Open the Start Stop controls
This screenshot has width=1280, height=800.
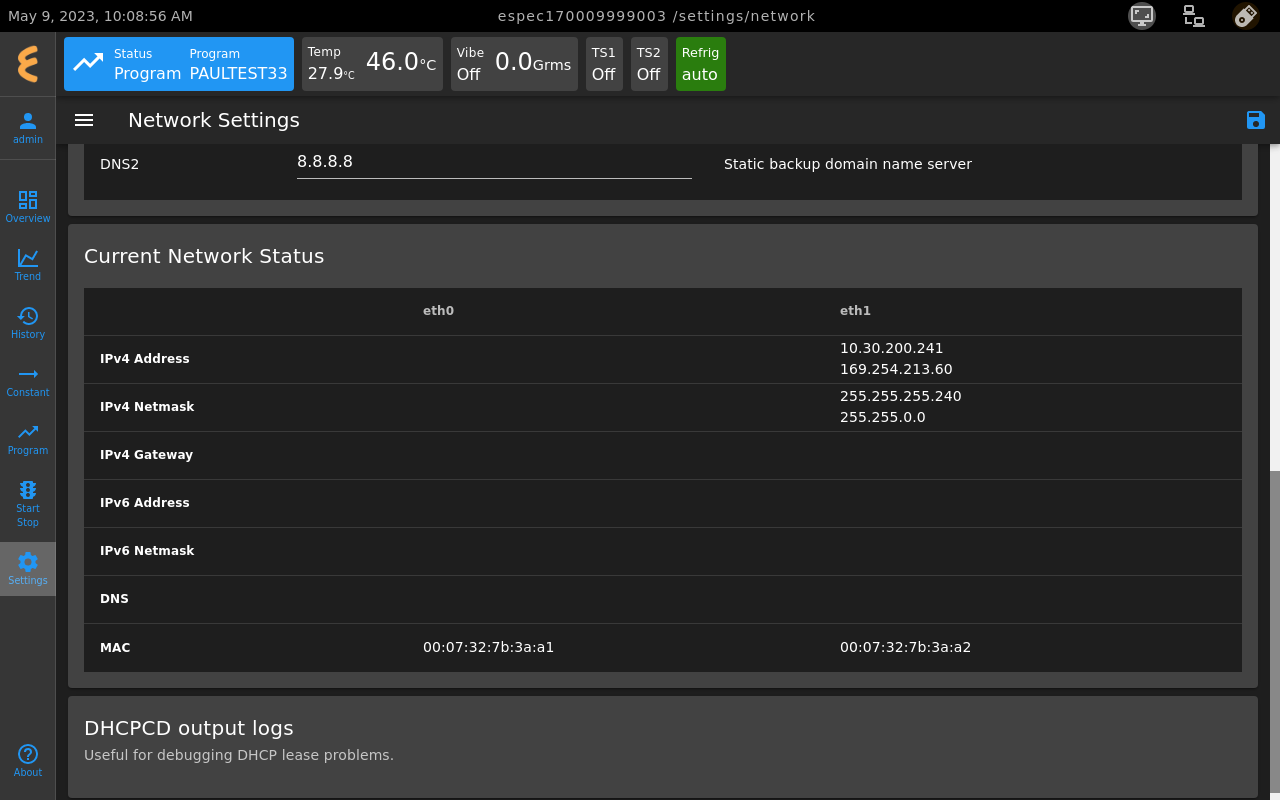(28, 504)
